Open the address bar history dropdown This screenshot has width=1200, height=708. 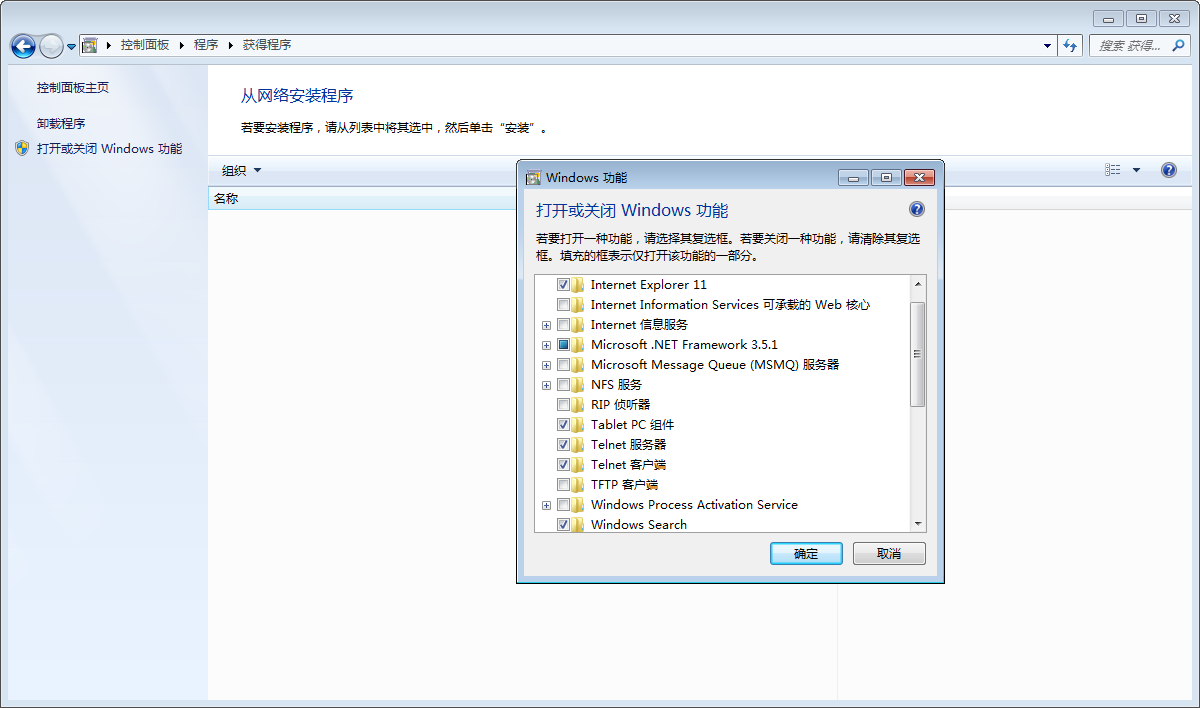(x=1047, y=45)
